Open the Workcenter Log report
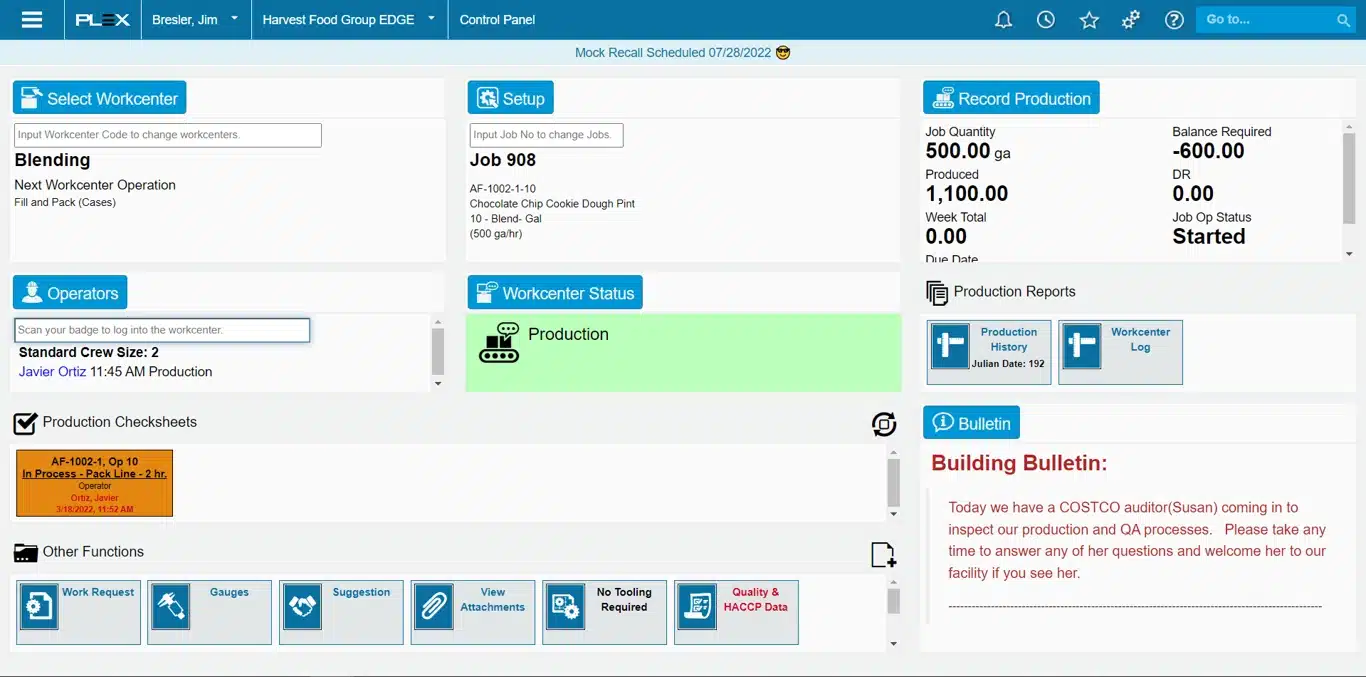The image size is (1366, 677). click(1120, 352)
